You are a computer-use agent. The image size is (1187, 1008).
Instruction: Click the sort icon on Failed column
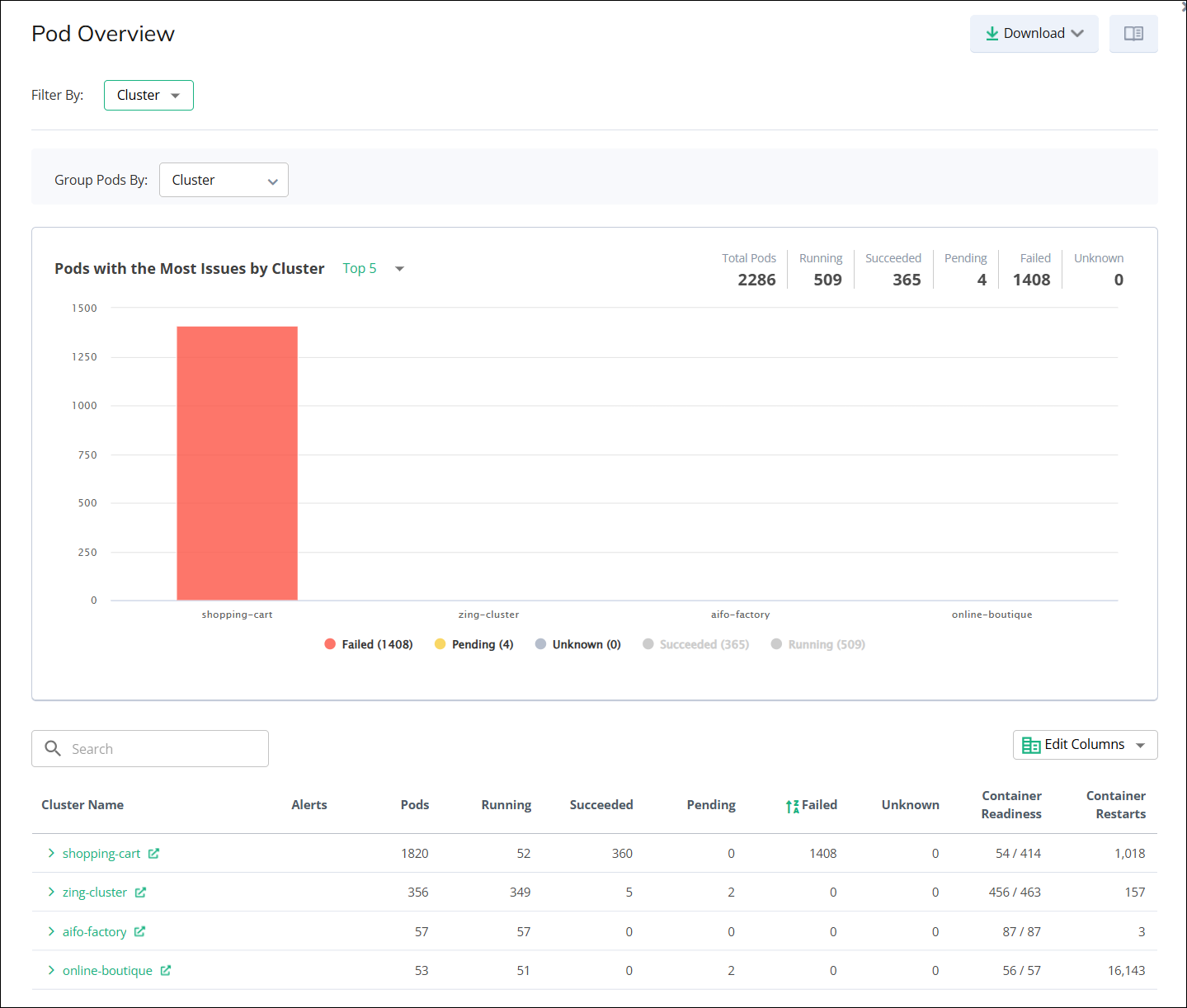point(792,806)
